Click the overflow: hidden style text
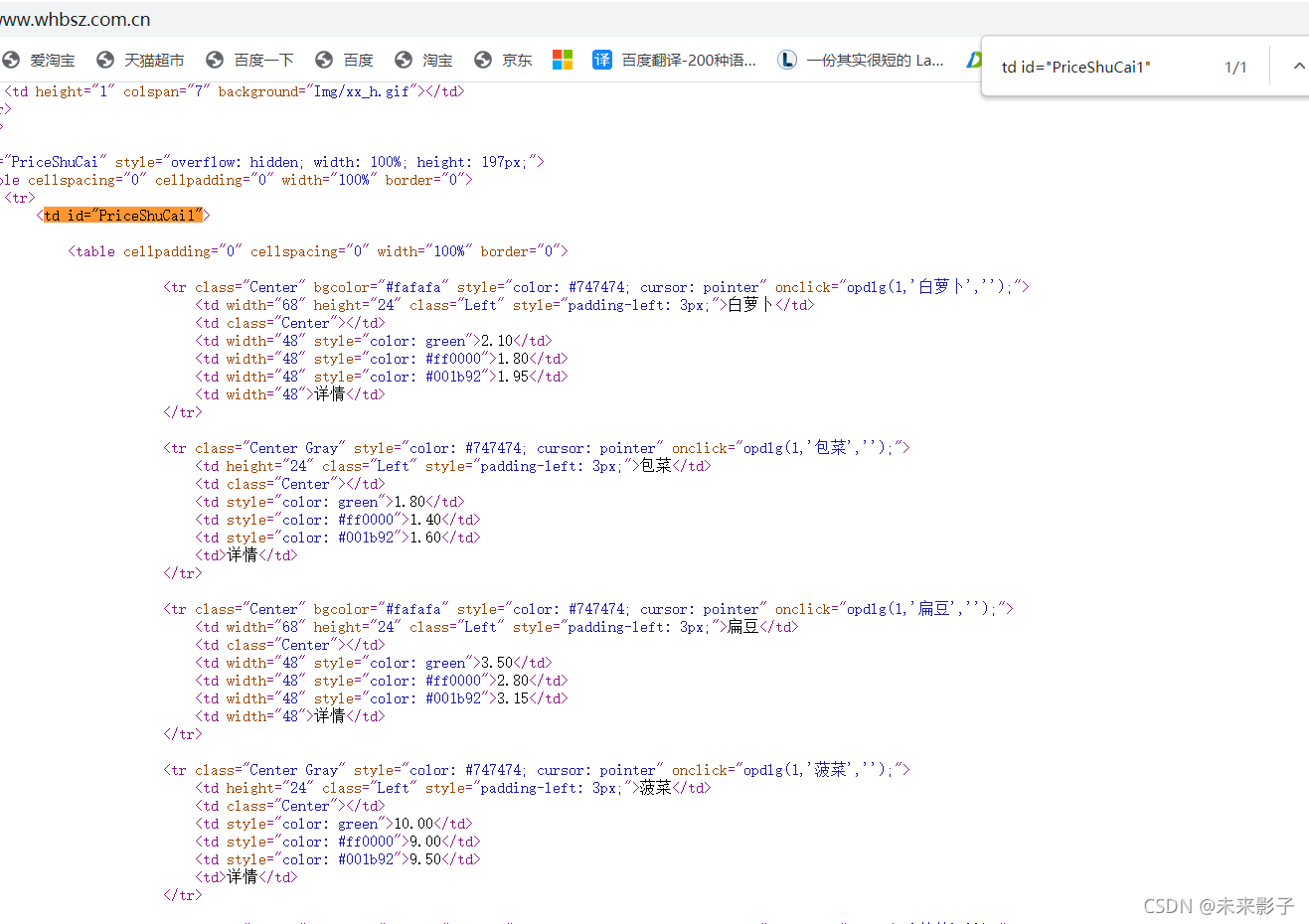The width and height of the screenshot is (1309, 924). [237, 162]
